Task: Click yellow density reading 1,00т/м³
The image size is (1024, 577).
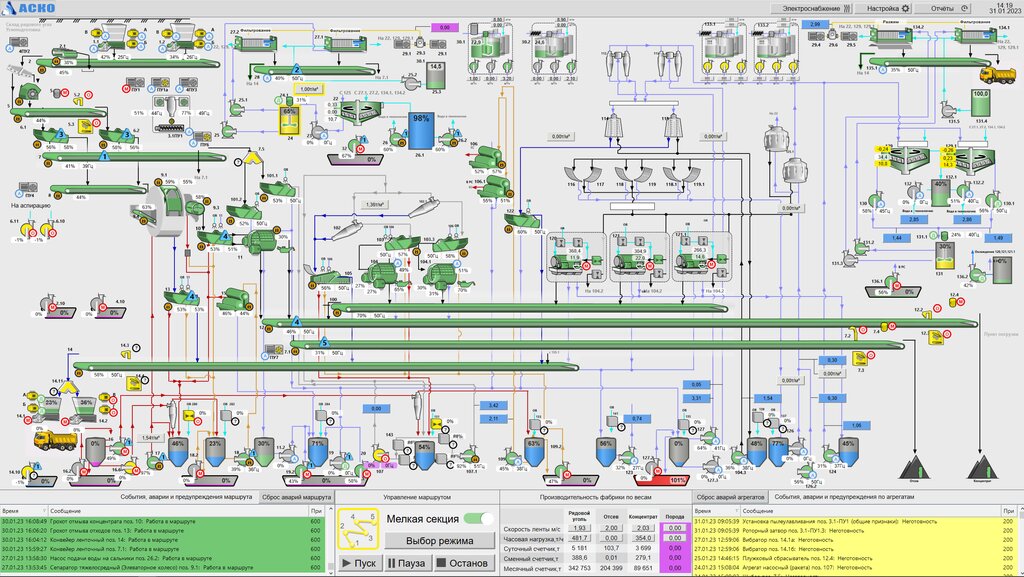Action: [x=308, y=89]
